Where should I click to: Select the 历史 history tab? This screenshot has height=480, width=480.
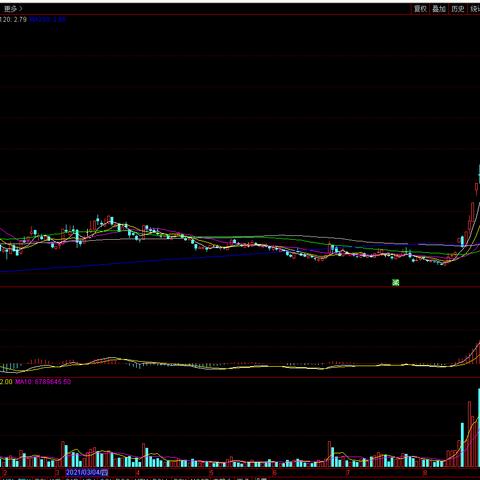458,9
